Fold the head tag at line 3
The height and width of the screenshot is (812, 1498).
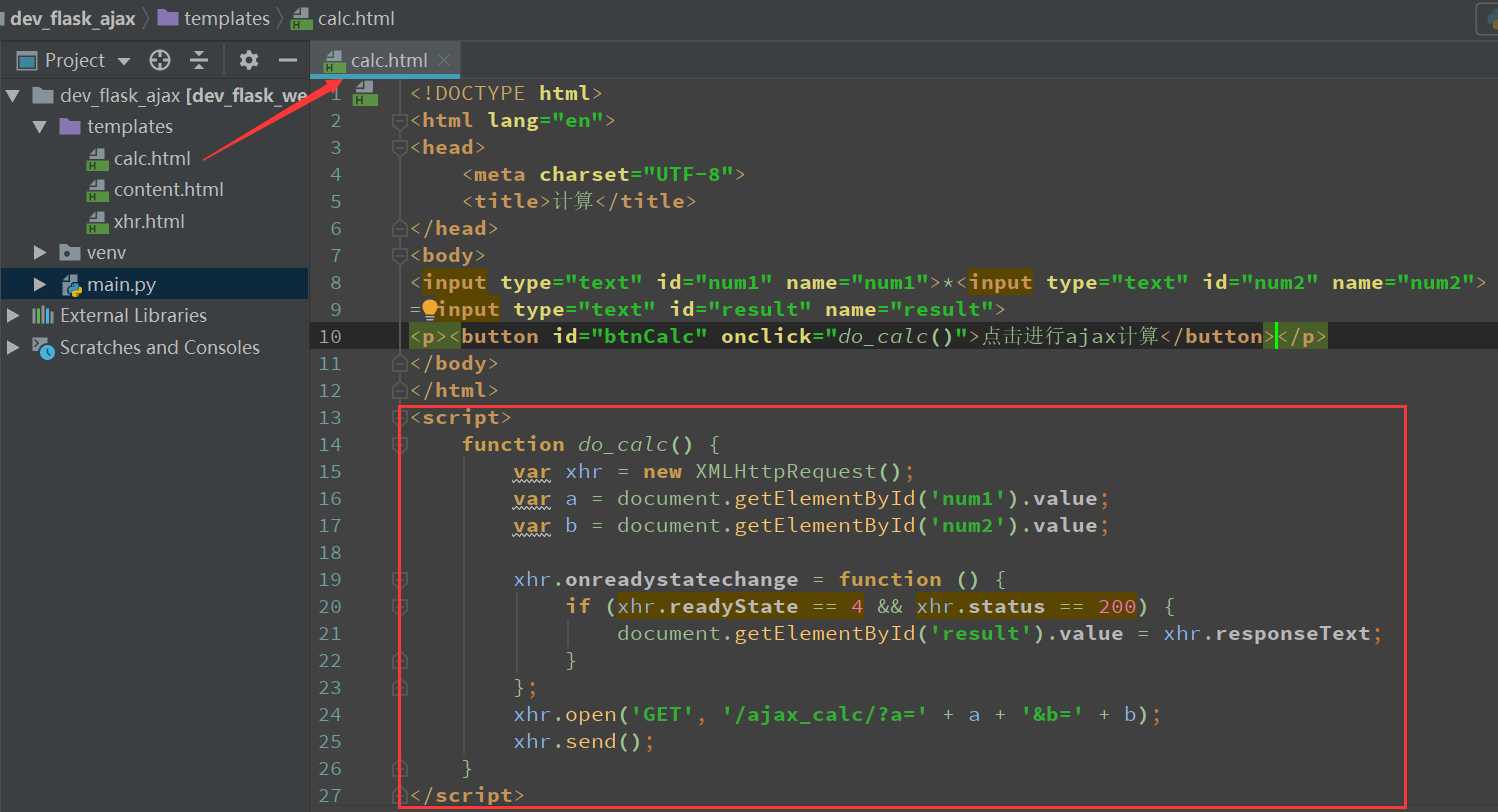400,148
